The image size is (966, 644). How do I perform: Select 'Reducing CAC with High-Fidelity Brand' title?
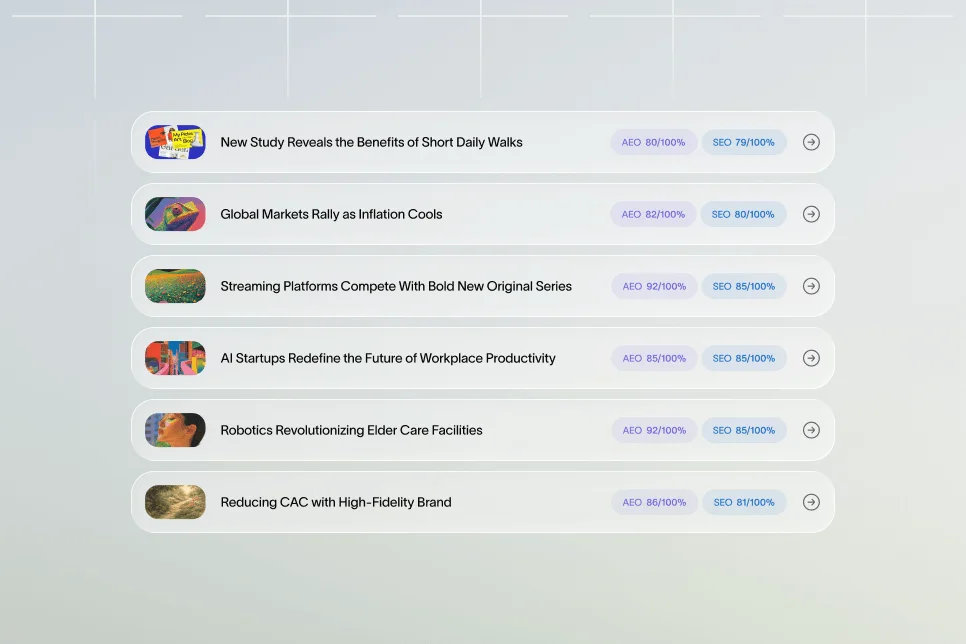(336, 502)
